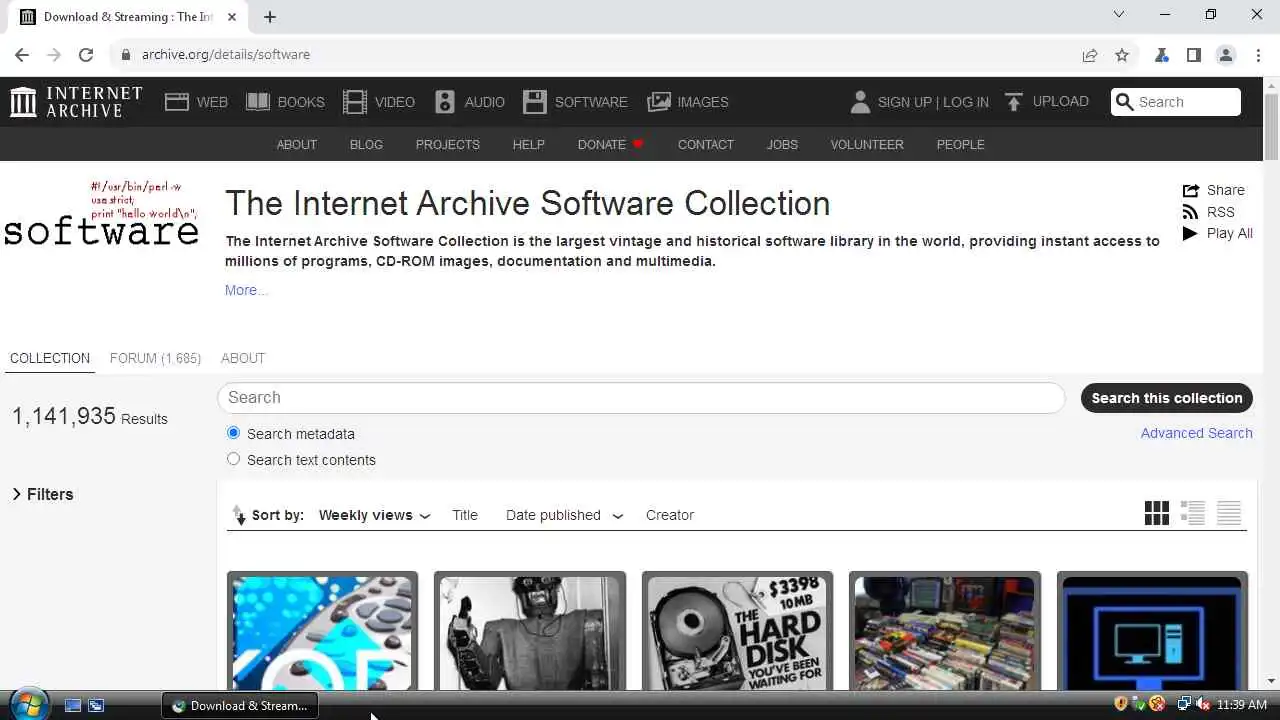Image resolution: width=1280 pixels, height=720 pixels.
Task: Open Volunteer in the site menu
Action: tap(867, 144)
